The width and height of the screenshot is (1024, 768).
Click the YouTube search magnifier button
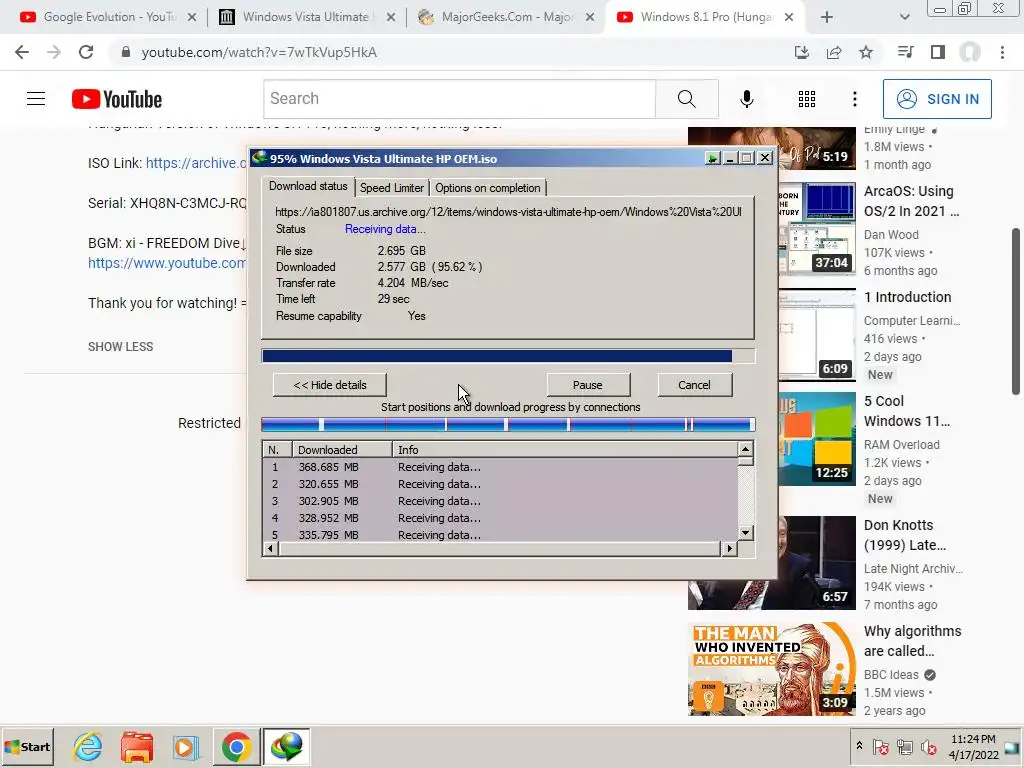pyautogui.click(x=686, y=99)
